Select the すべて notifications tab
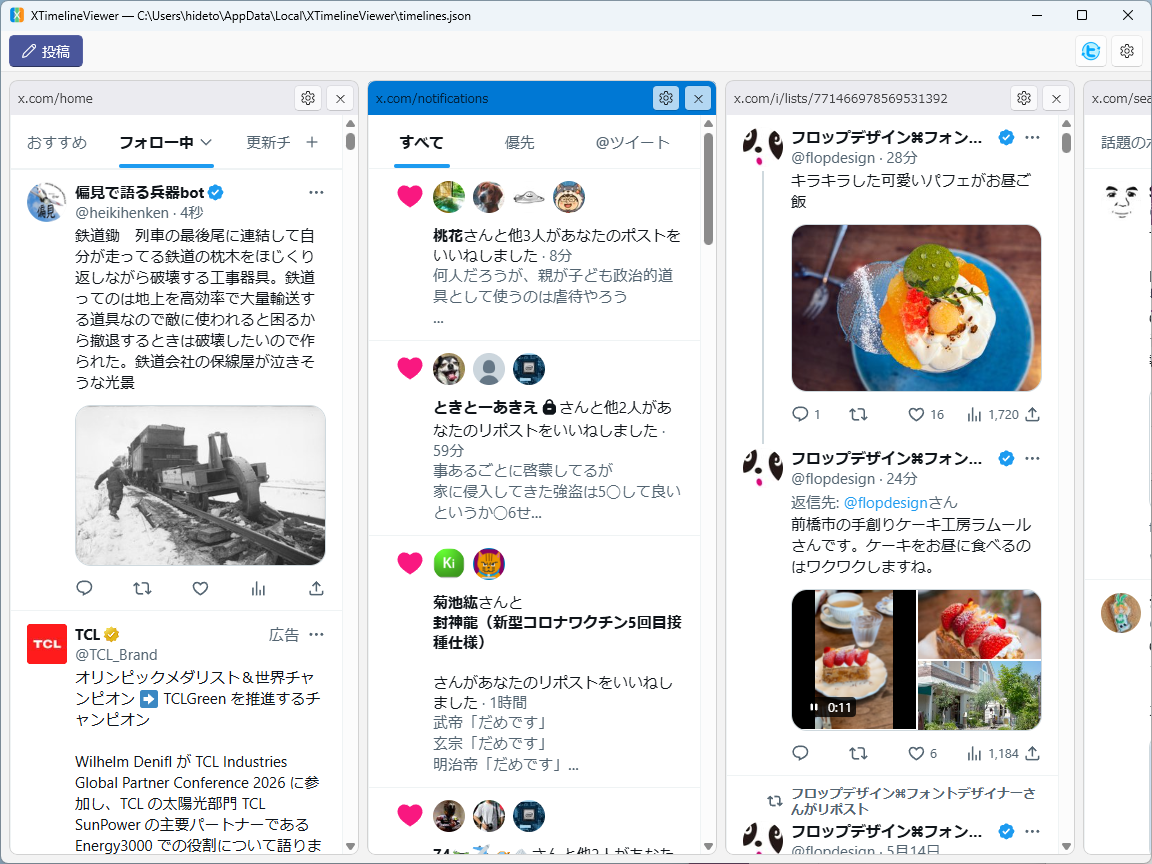This screenshot has height=864, width=1152. click(422, 143)
